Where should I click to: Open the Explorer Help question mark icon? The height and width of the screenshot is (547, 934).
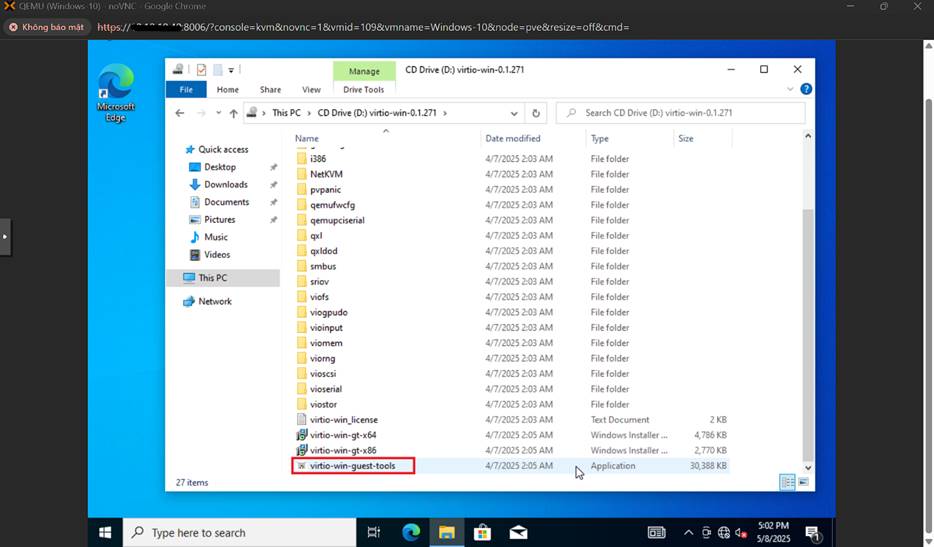805,89
